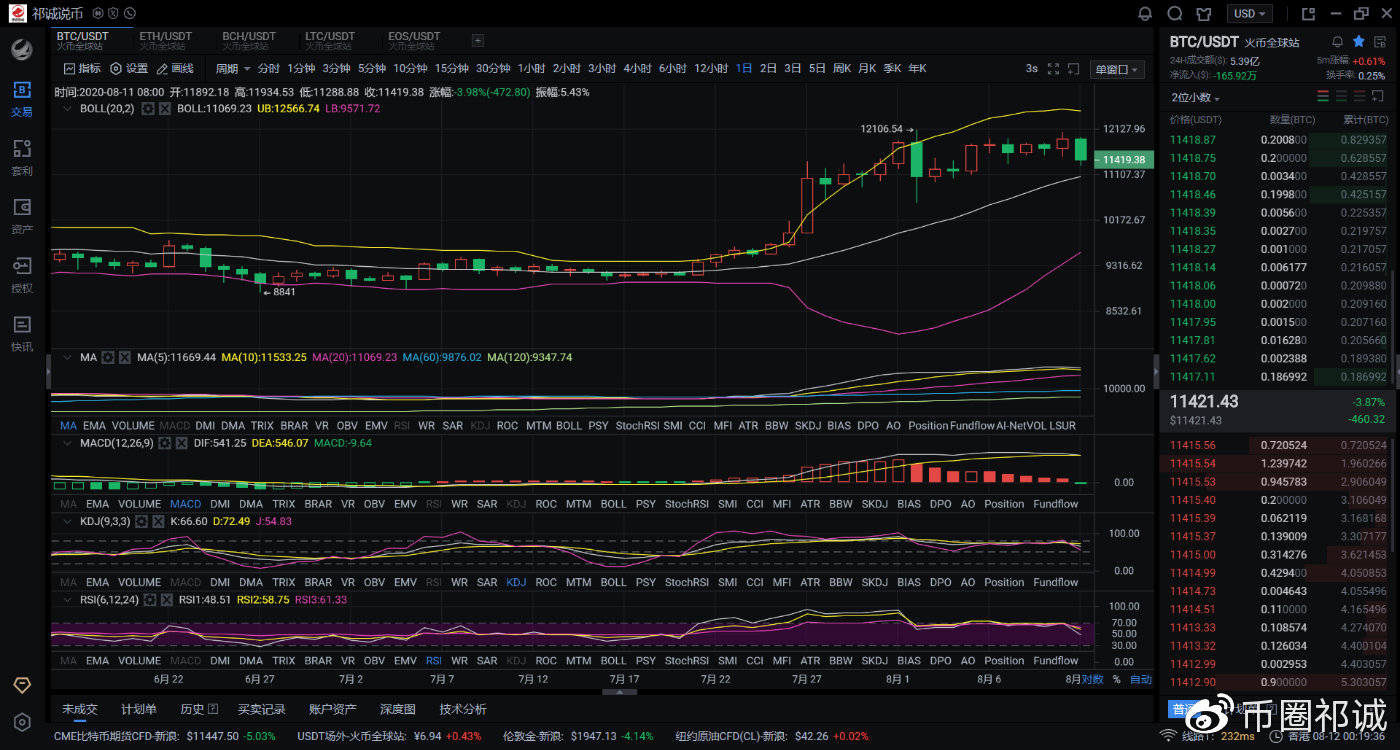The width and height of the screenshot is (1400, 750).
Task: Click the blue favorite star for BTC/USDT
Action: pos(1358,42)
